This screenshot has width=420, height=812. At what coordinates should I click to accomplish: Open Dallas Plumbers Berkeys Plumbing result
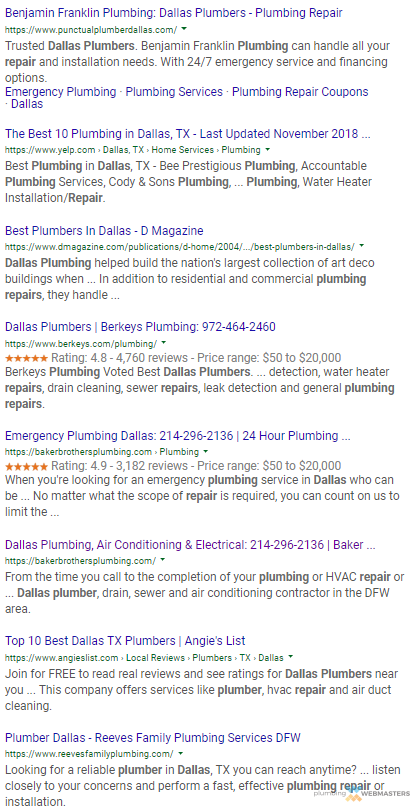click(x=140, y=327)
